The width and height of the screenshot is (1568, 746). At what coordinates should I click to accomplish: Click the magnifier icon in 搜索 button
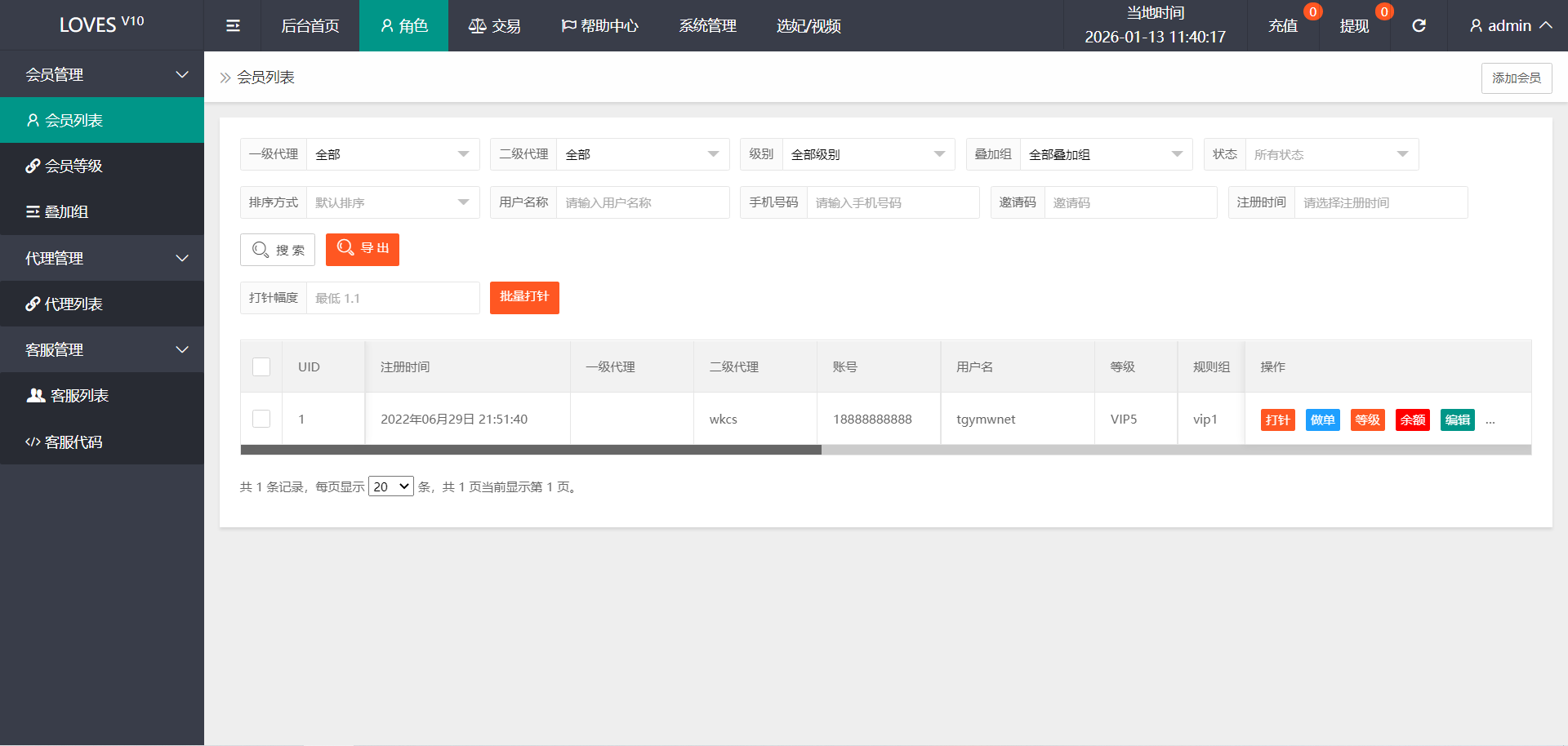pyautogui.click(x=261, y=250)
